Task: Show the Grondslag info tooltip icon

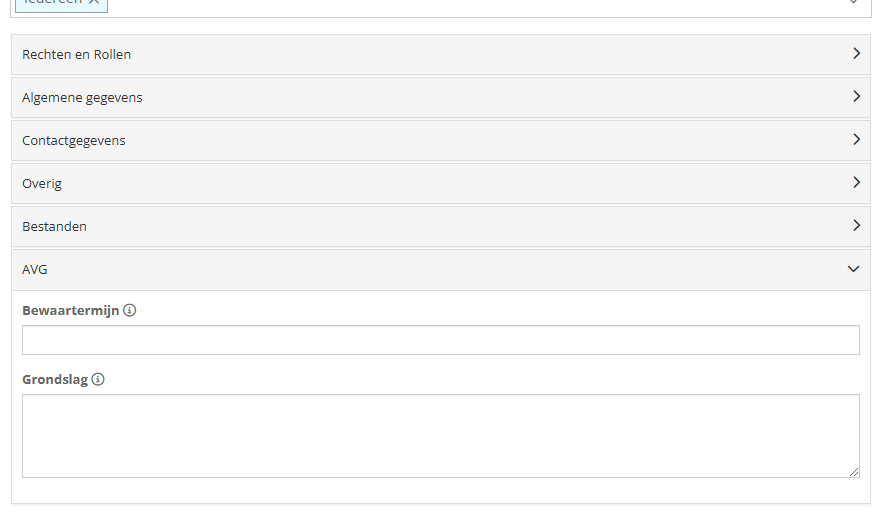Action: pos(98,379)
